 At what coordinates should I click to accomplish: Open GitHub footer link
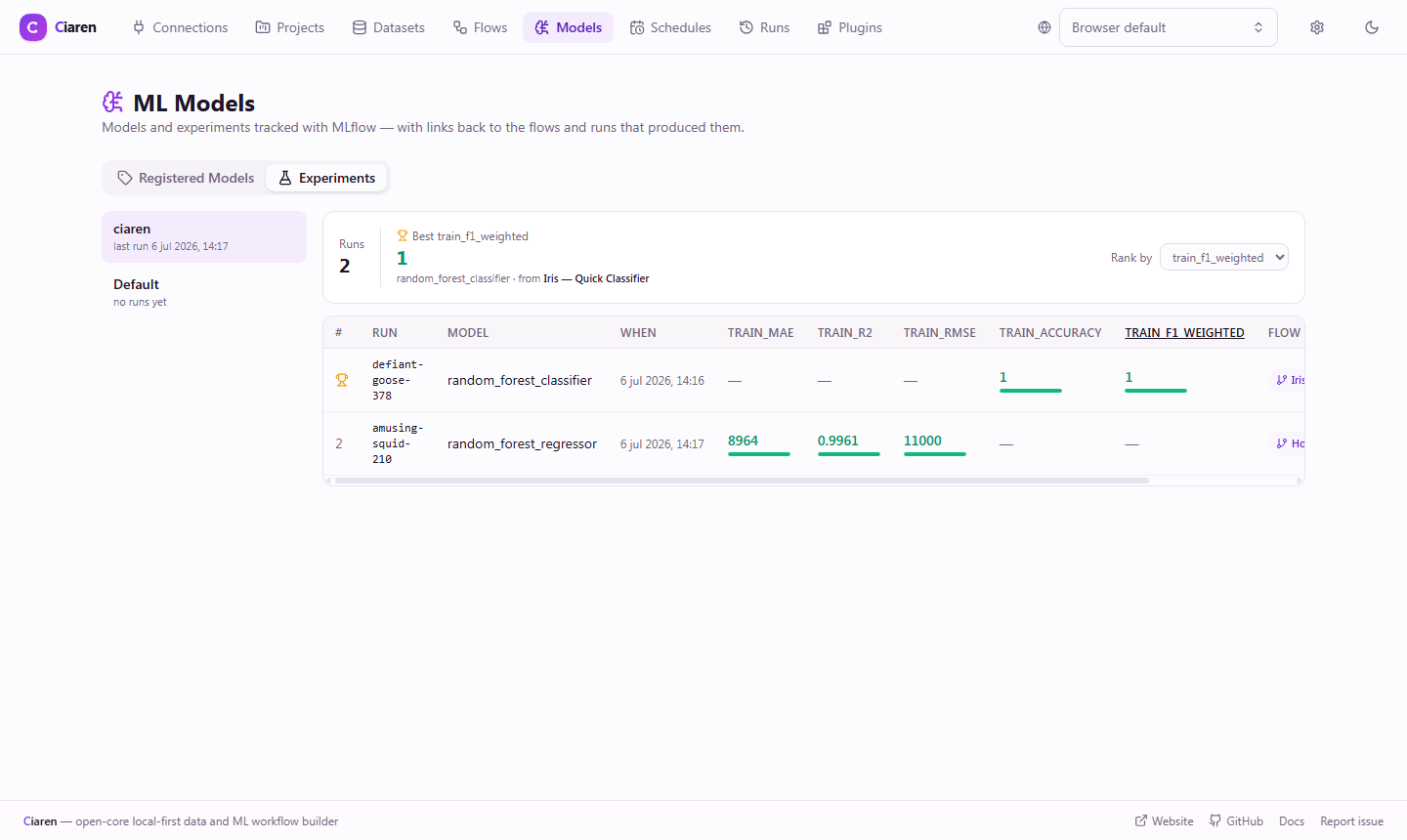click(1236, 821)
